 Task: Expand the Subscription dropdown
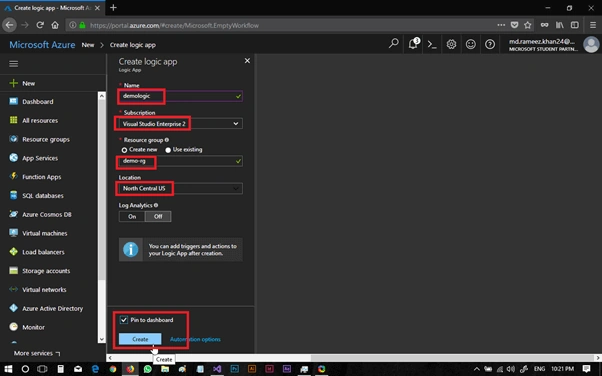pyautogui.click(x=236, y=124)
